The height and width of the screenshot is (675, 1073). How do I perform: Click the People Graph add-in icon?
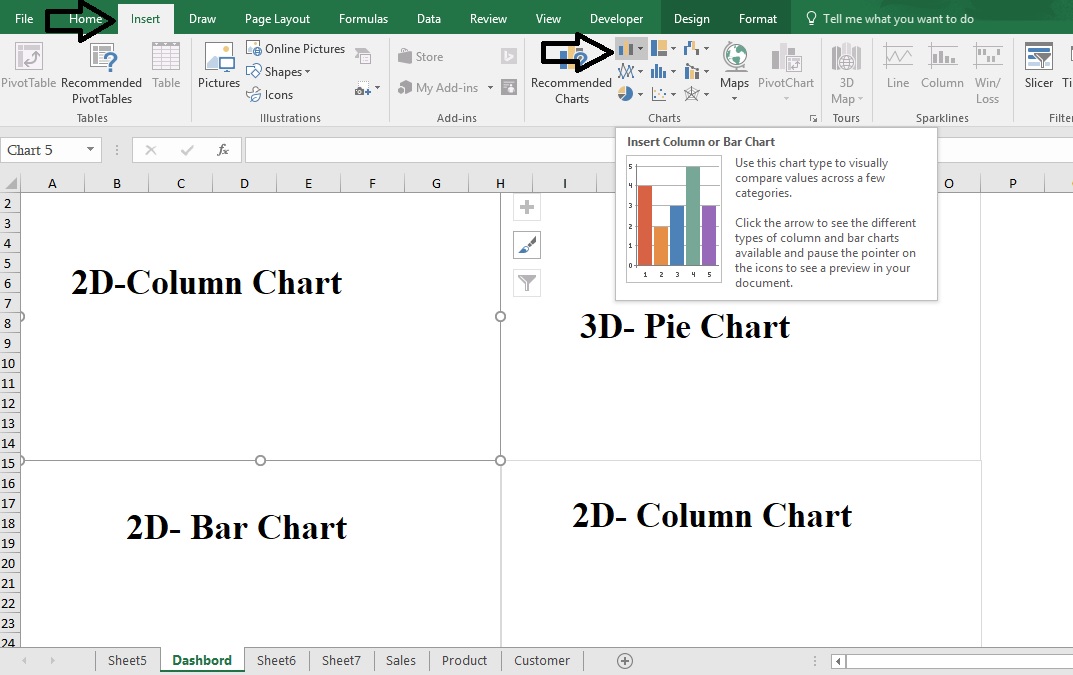pyautogui.click(x=508, y=87)
